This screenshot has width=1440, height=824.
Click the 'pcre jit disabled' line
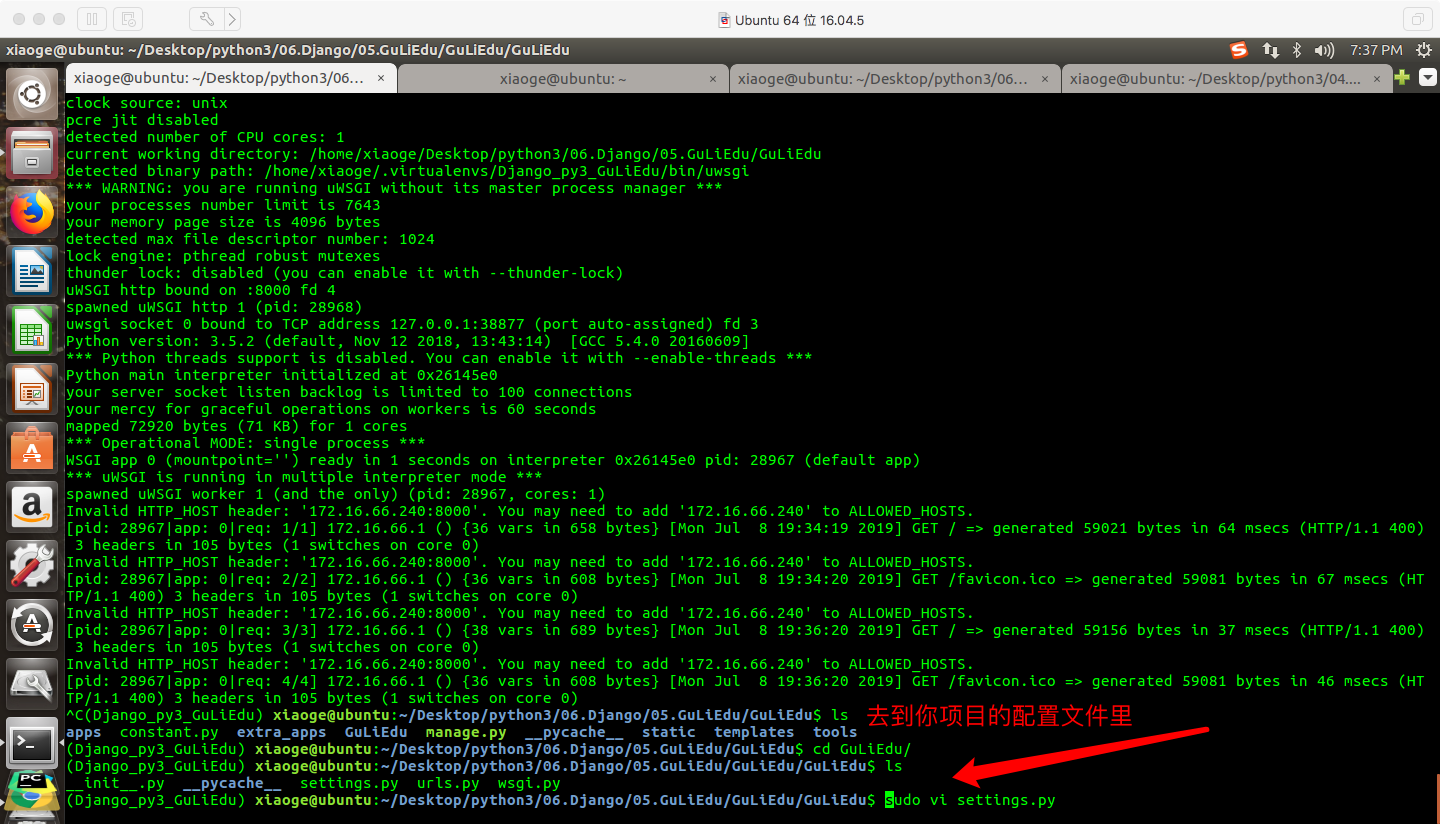[x=142, y=120]
